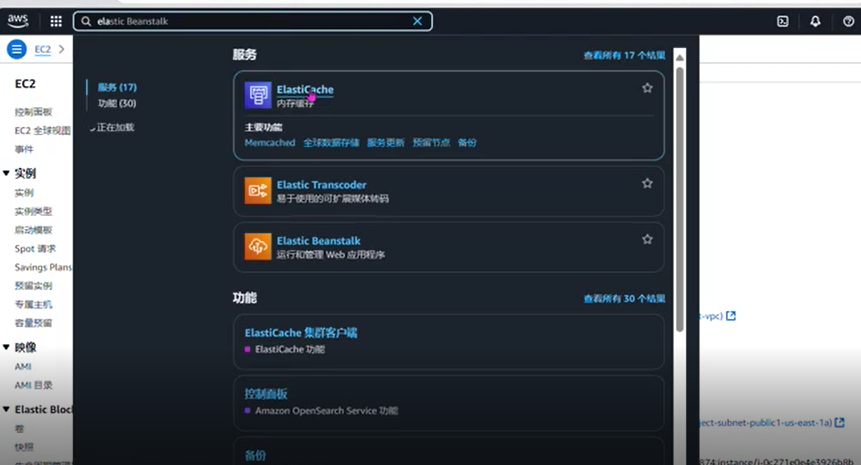Collapse the 映像 sidebar section
The image size is (861, 465).
7,348
